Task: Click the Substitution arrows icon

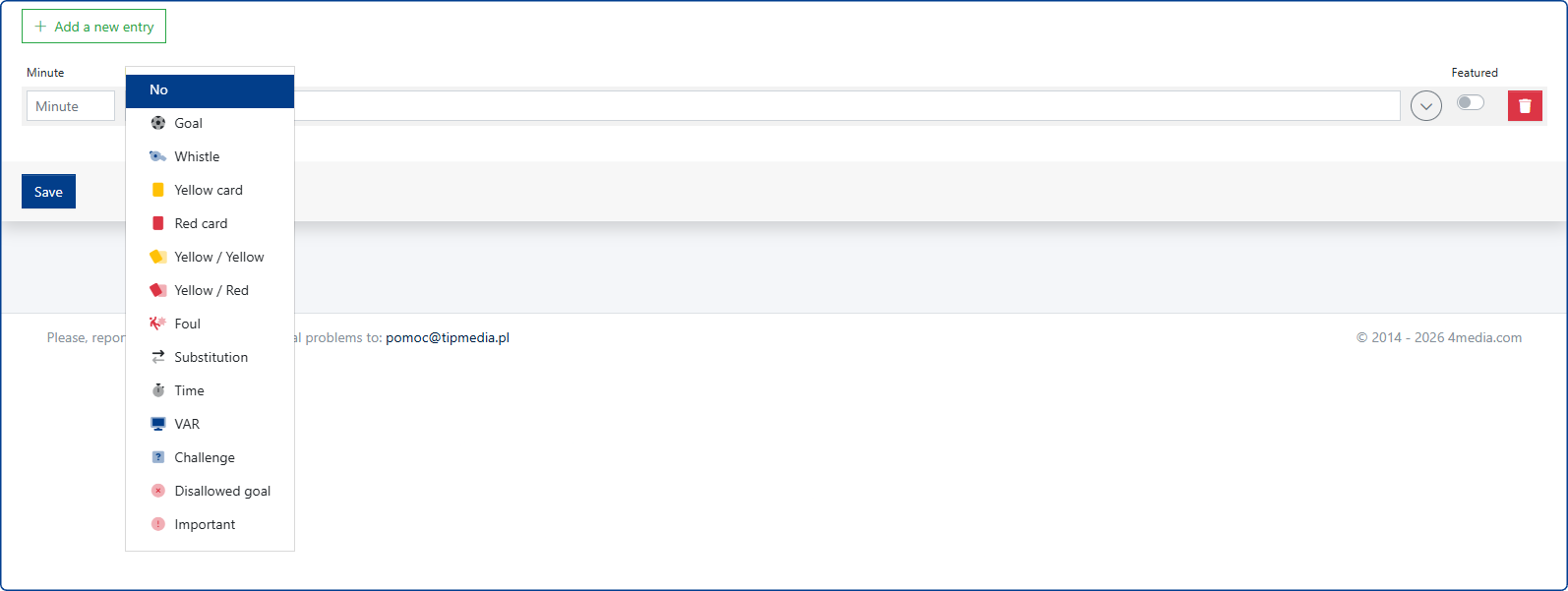Action: tap(157, 357)
